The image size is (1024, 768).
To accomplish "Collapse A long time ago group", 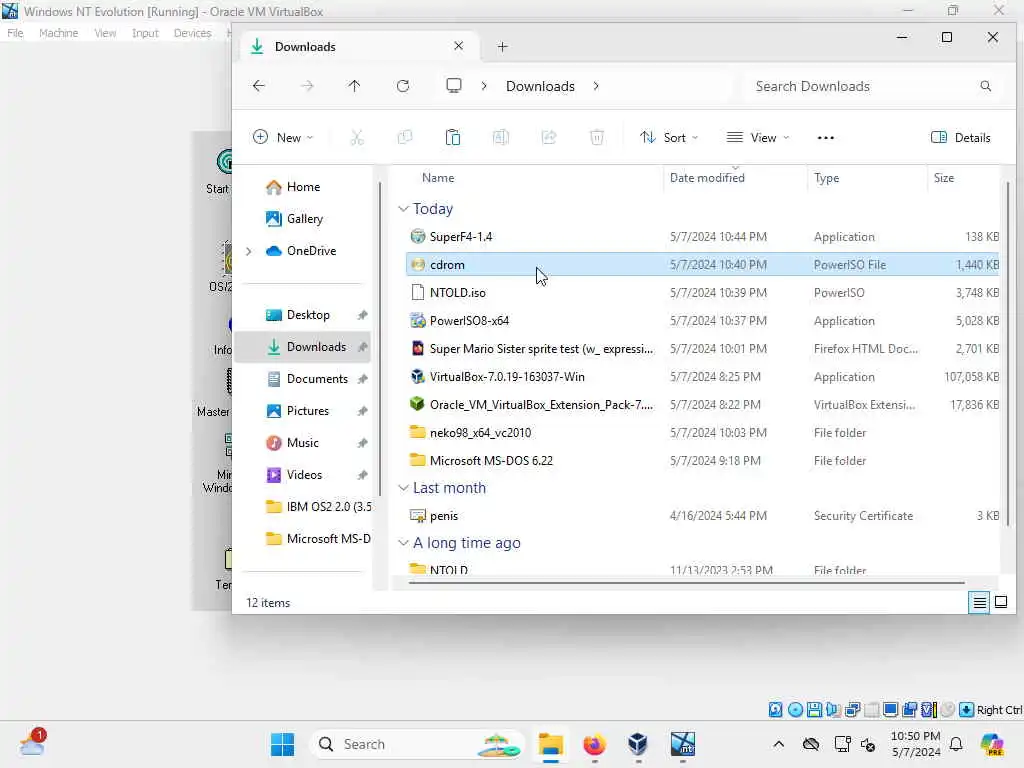I will pyautogui.click(x=404, y=543).
